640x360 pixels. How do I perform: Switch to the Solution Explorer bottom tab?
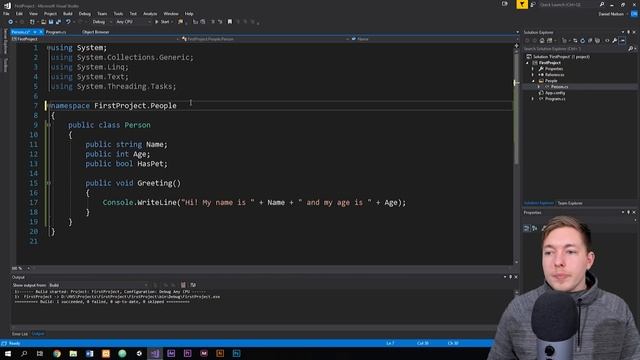point(539,203)
